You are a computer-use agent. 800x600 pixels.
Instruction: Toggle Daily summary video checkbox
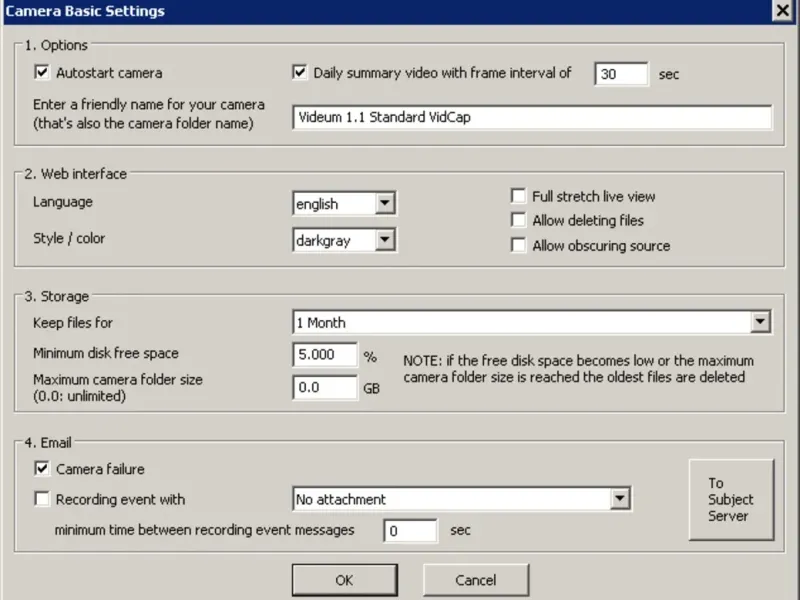pyautogui.click(x=300, y=73)
